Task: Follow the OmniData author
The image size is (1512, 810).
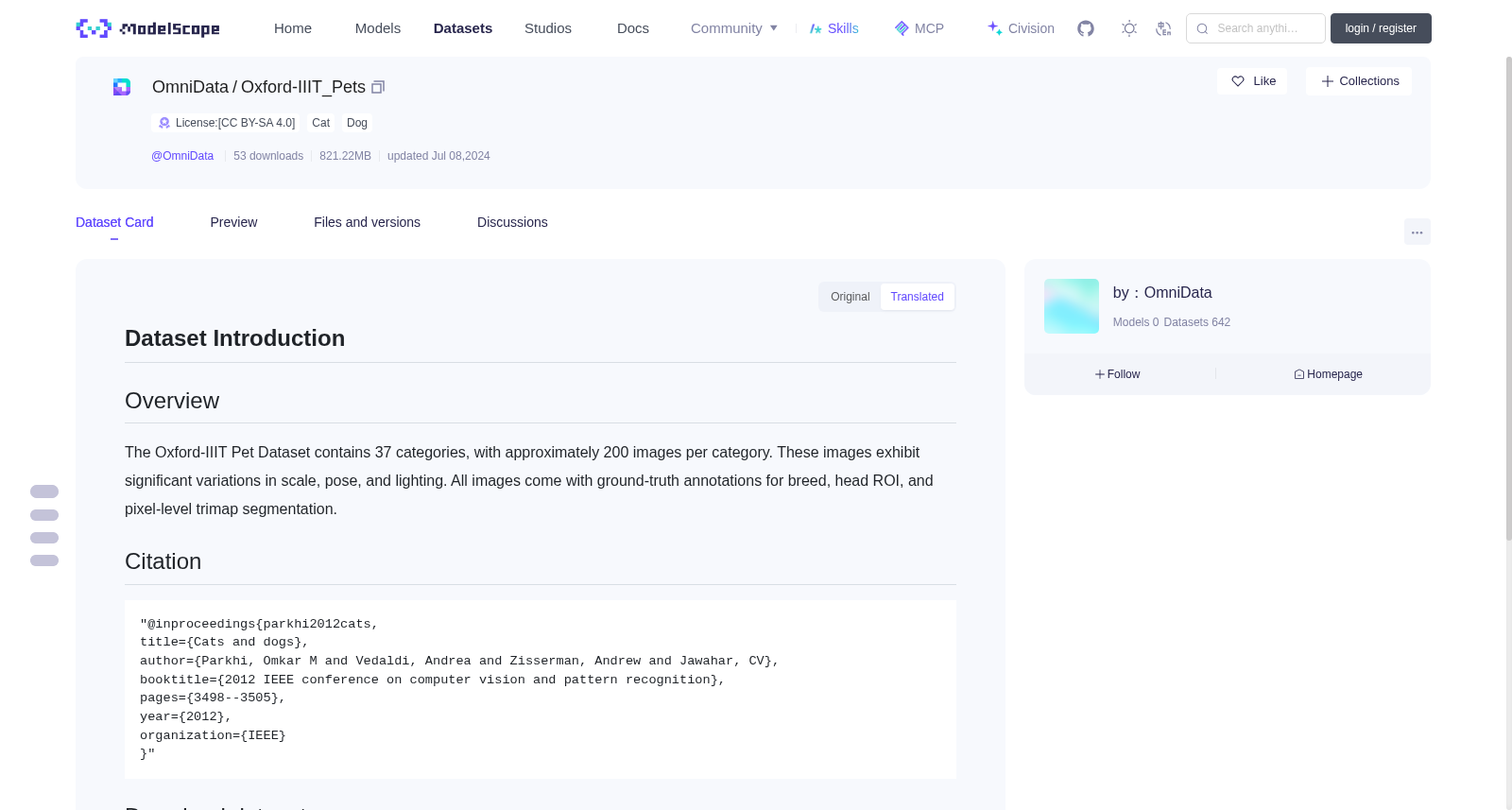Action: (x=1117, y=374)
